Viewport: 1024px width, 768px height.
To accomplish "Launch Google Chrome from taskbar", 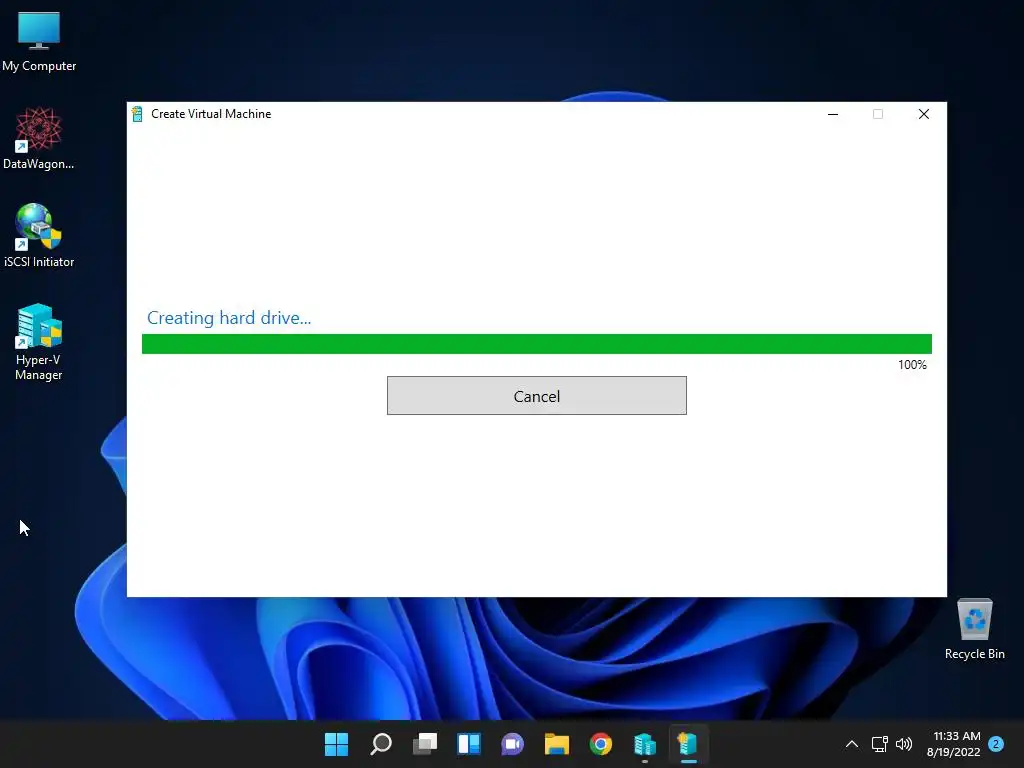I will 601,744.
